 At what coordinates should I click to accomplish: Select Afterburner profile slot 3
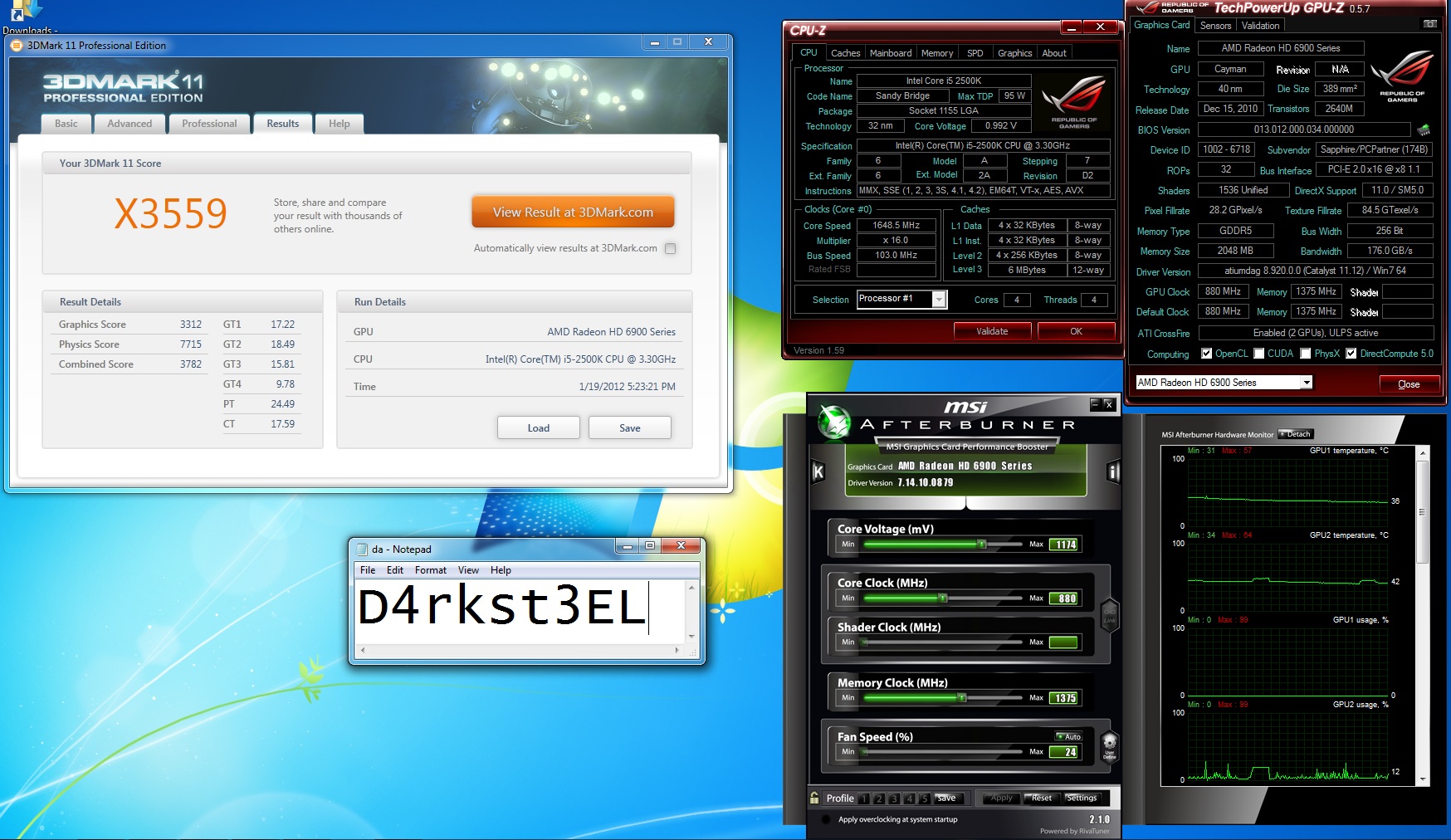point(894,798)
